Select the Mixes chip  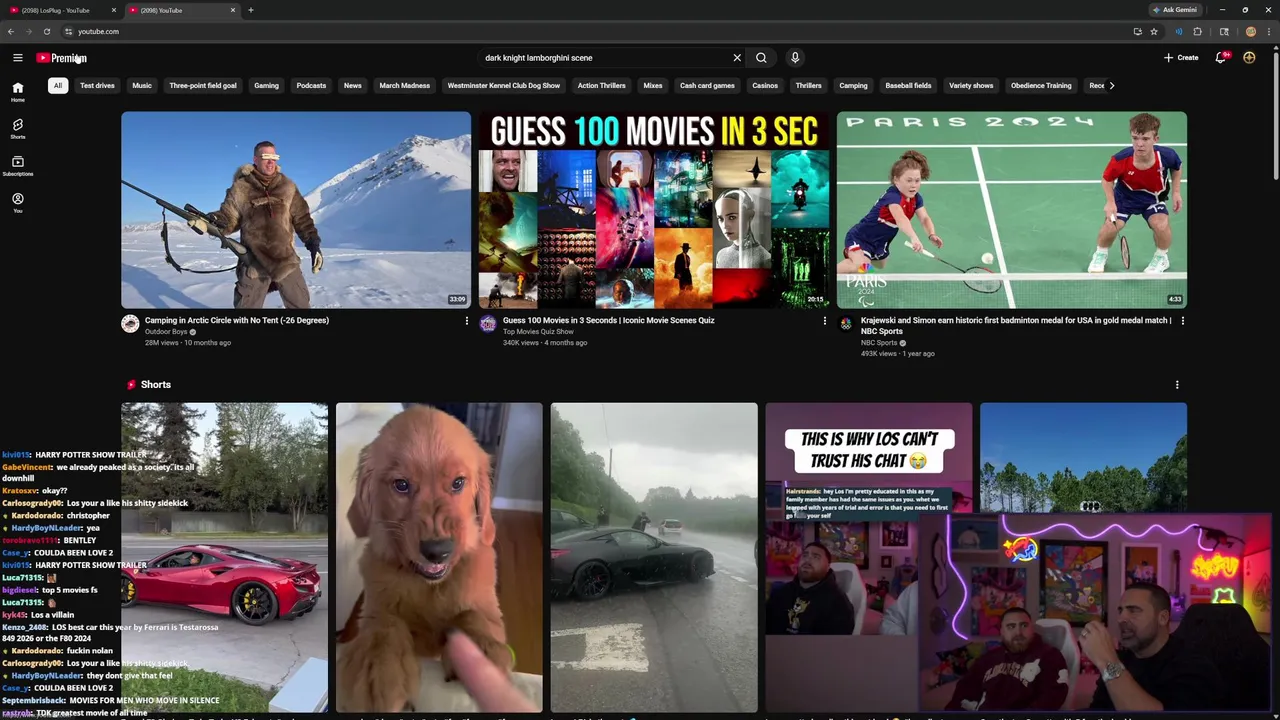coord(653,85)
